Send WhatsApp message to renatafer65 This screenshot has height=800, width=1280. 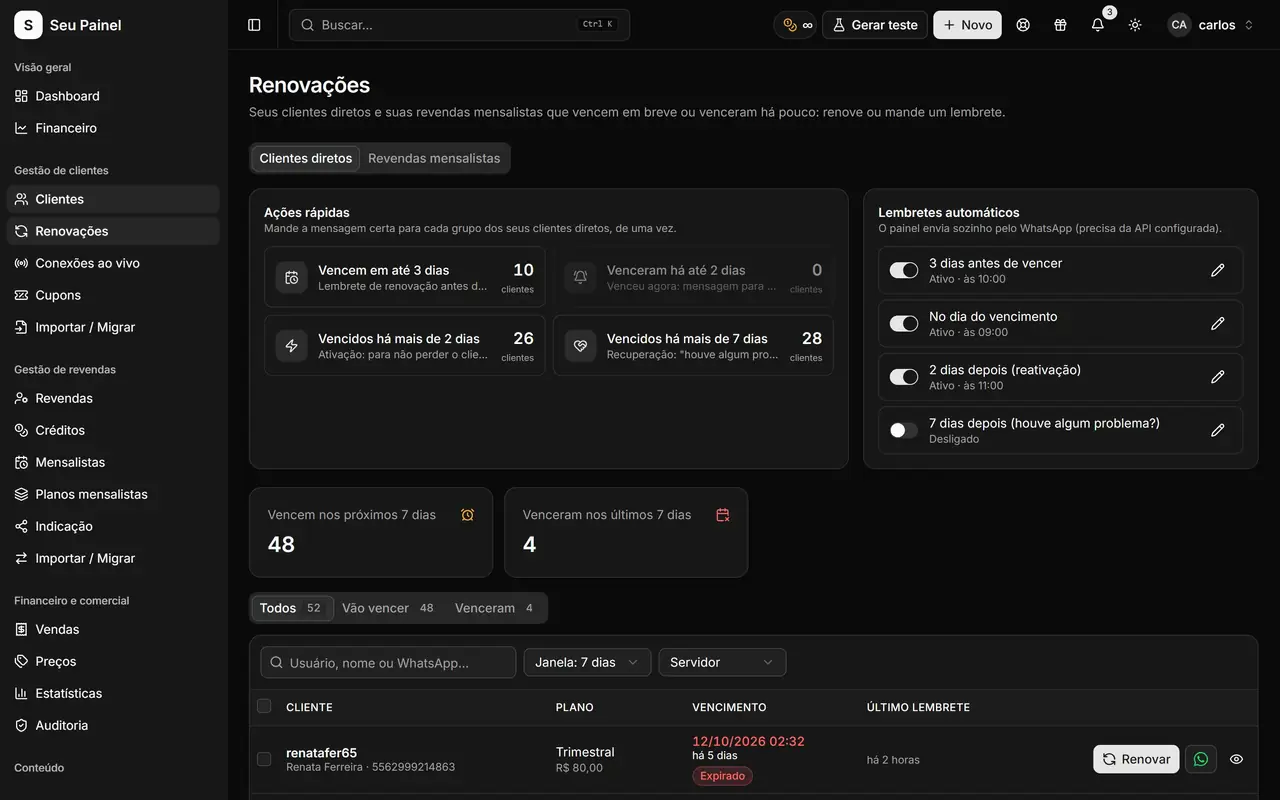(1201, 759)
